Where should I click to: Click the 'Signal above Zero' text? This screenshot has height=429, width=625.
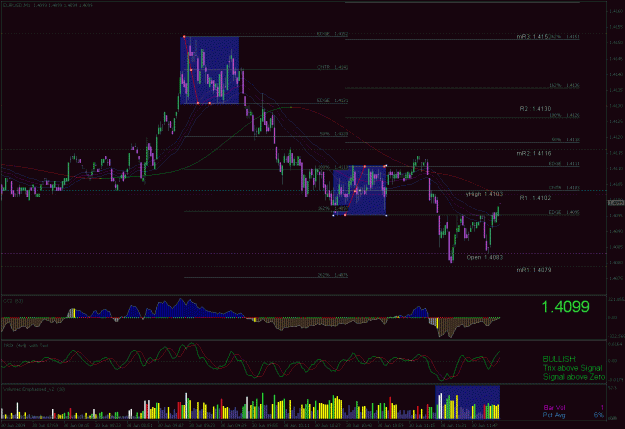[x=574, y=377]
